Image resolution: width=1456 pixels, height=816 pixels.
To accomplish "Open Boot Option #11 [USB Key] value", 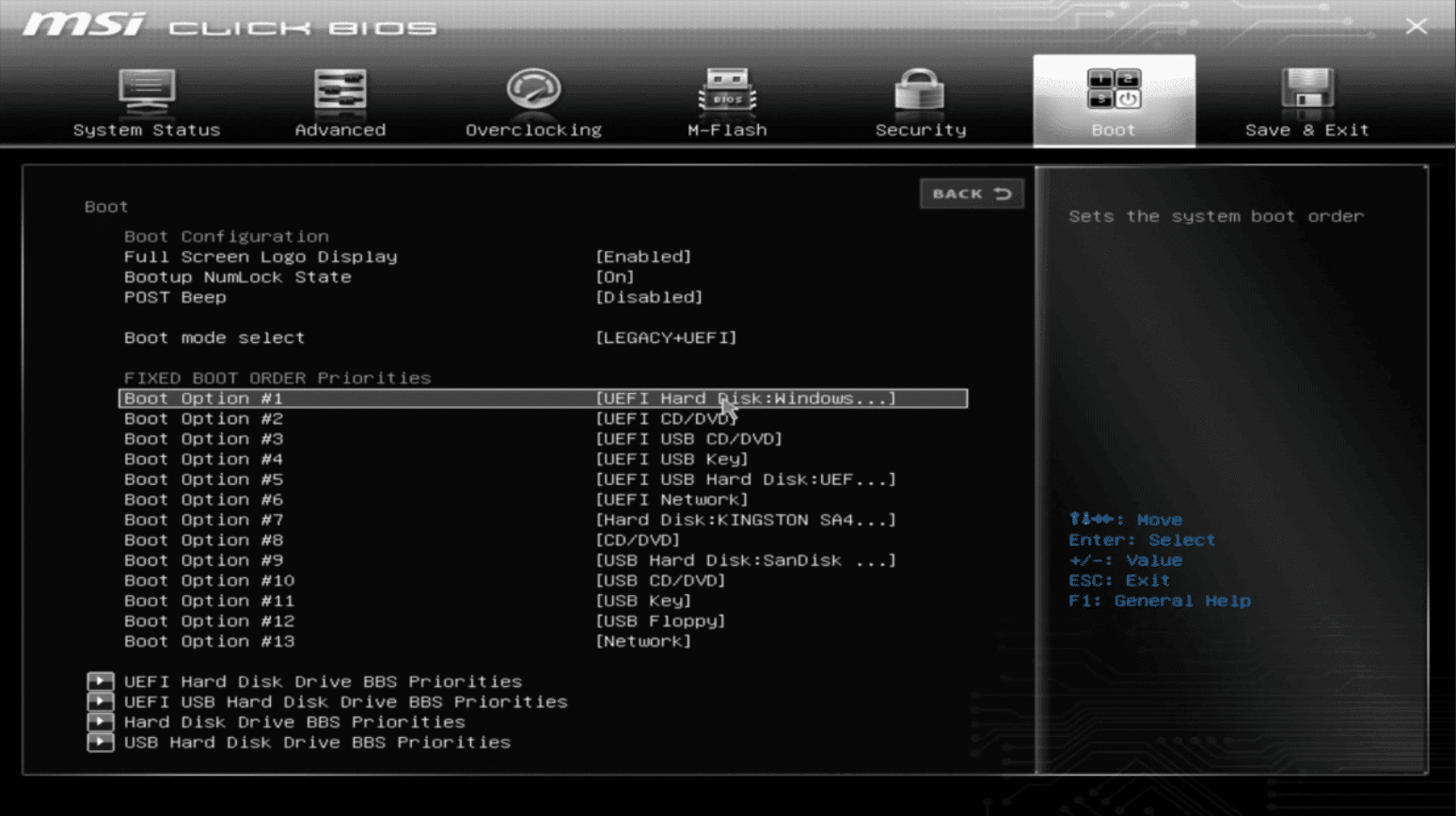I will pyautogui.click(x=643, y=601).
